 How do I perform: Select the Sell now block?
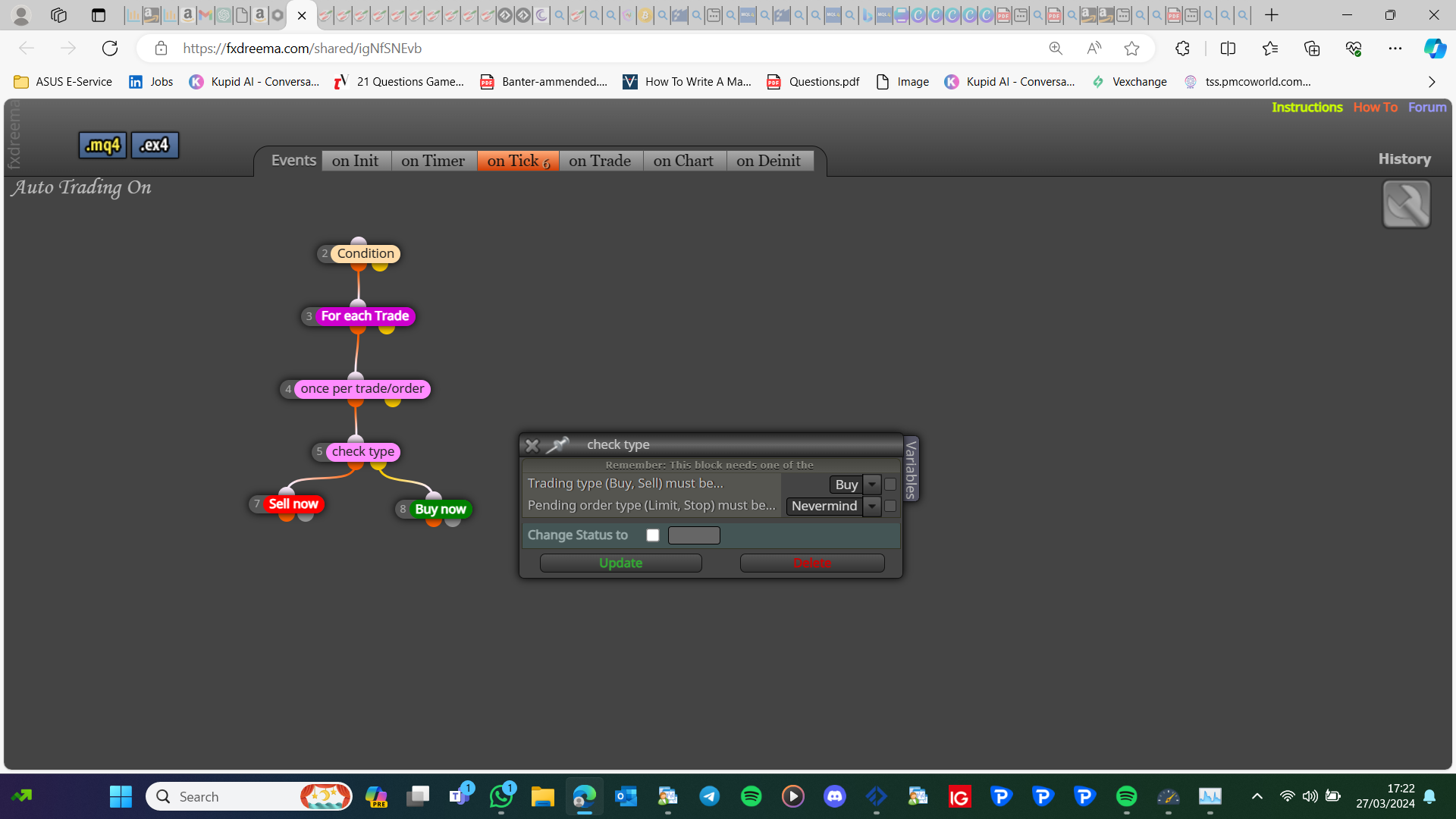click(x=293, y=504)
